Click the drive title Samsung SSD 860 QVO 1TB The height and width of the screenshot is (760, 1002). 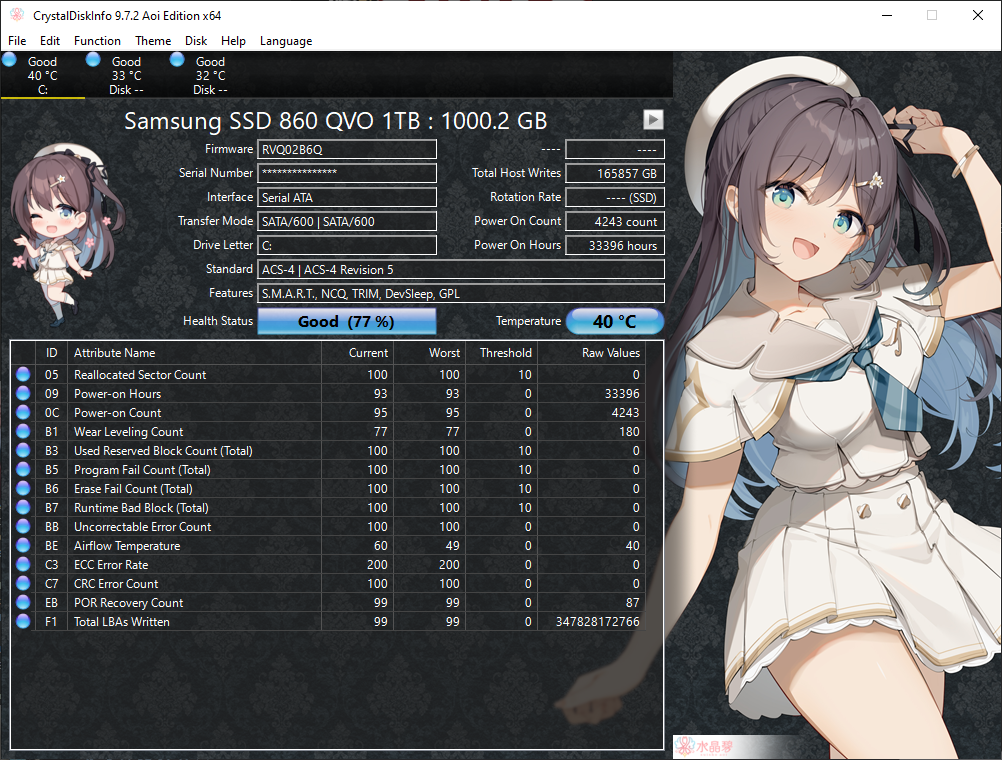point(335,121)
